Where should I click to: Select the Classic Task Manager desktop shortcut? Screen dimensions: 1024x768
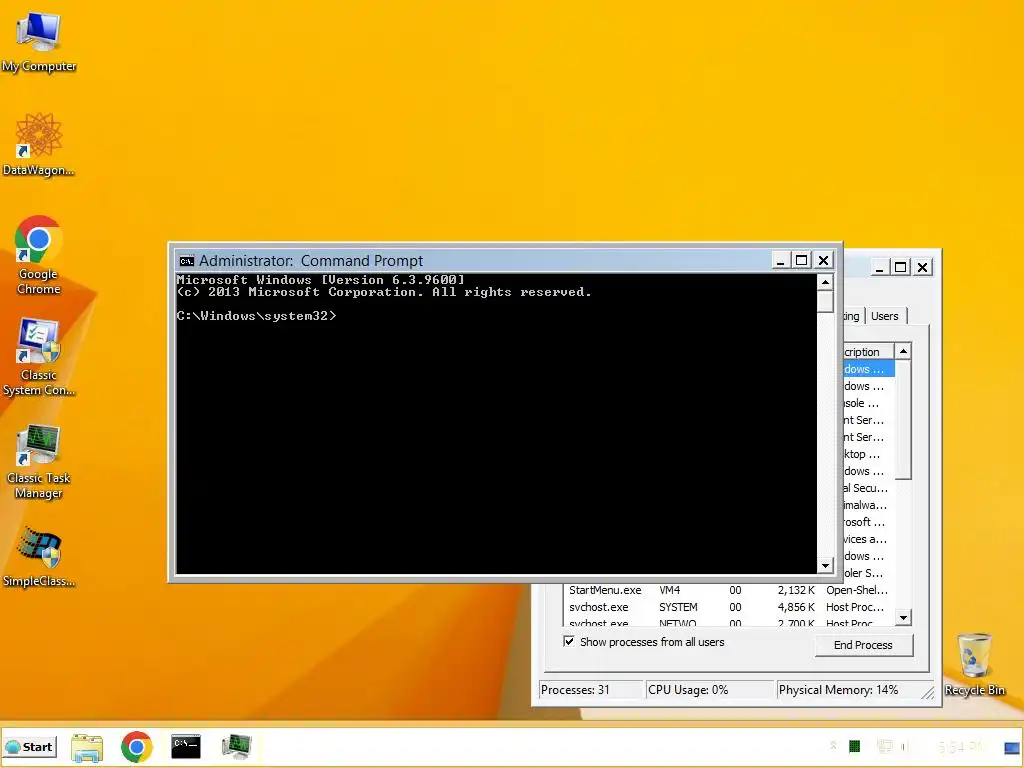click(39, 462)
